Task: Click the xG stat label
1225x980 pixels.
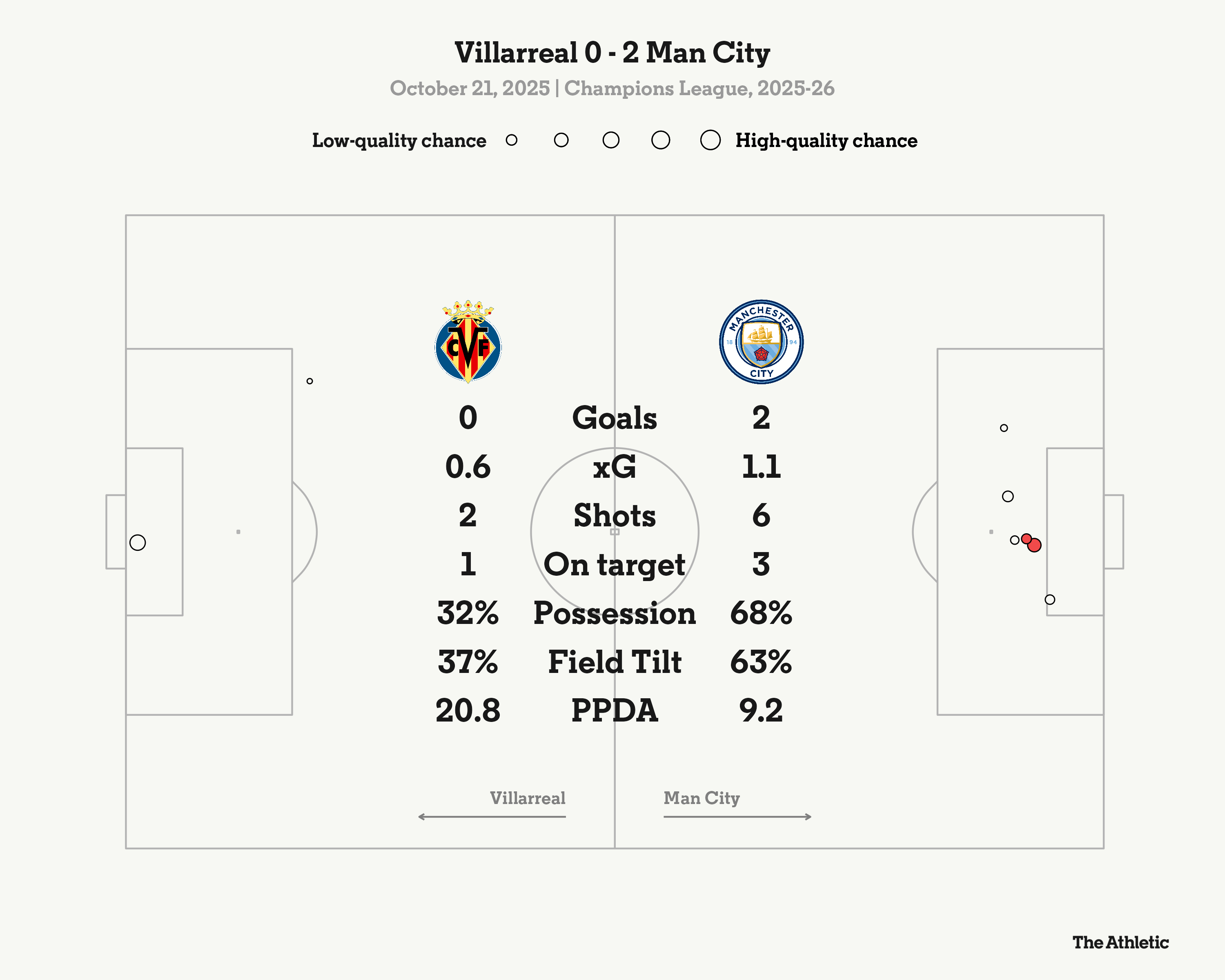Action: coord(614,467)
